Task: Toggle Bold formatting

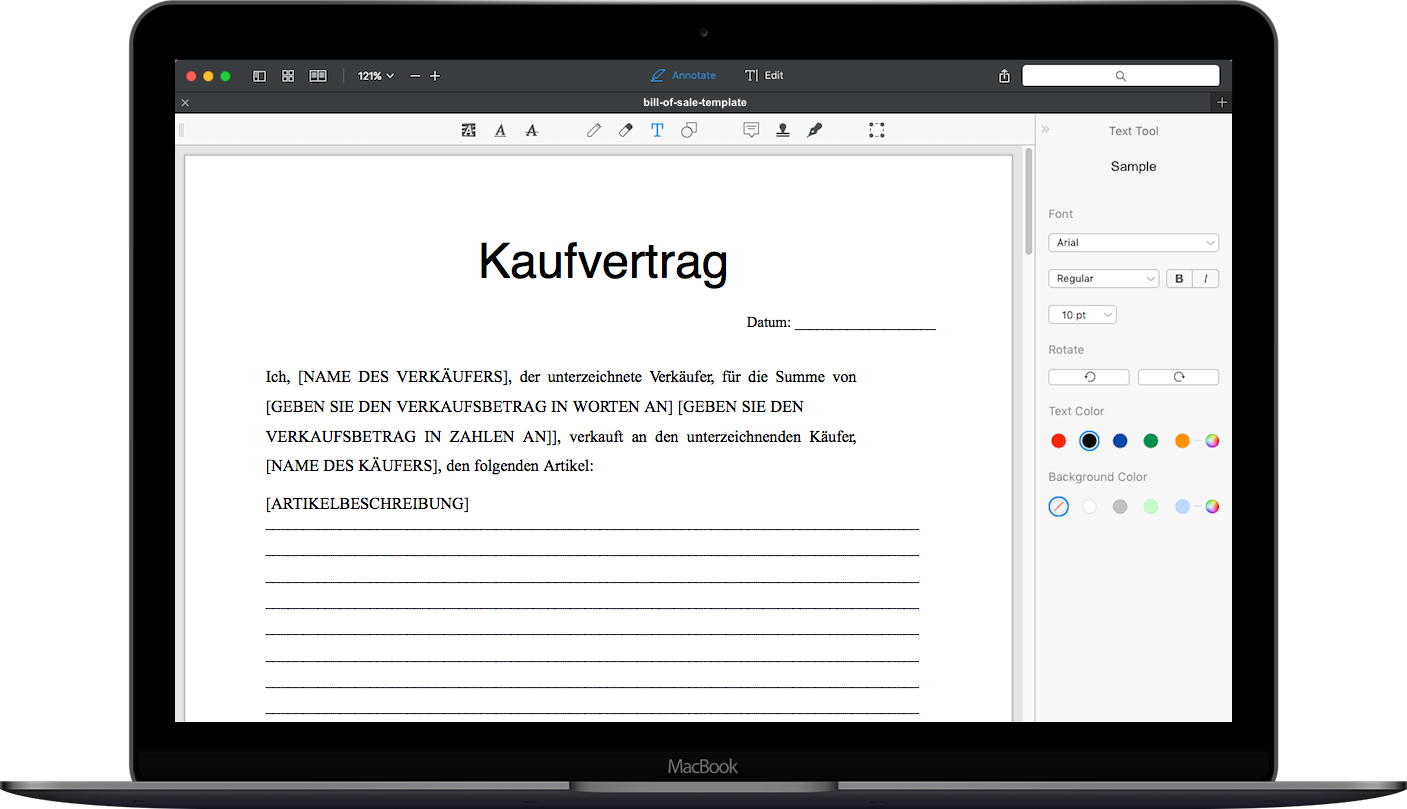Action: (1179, 279)
